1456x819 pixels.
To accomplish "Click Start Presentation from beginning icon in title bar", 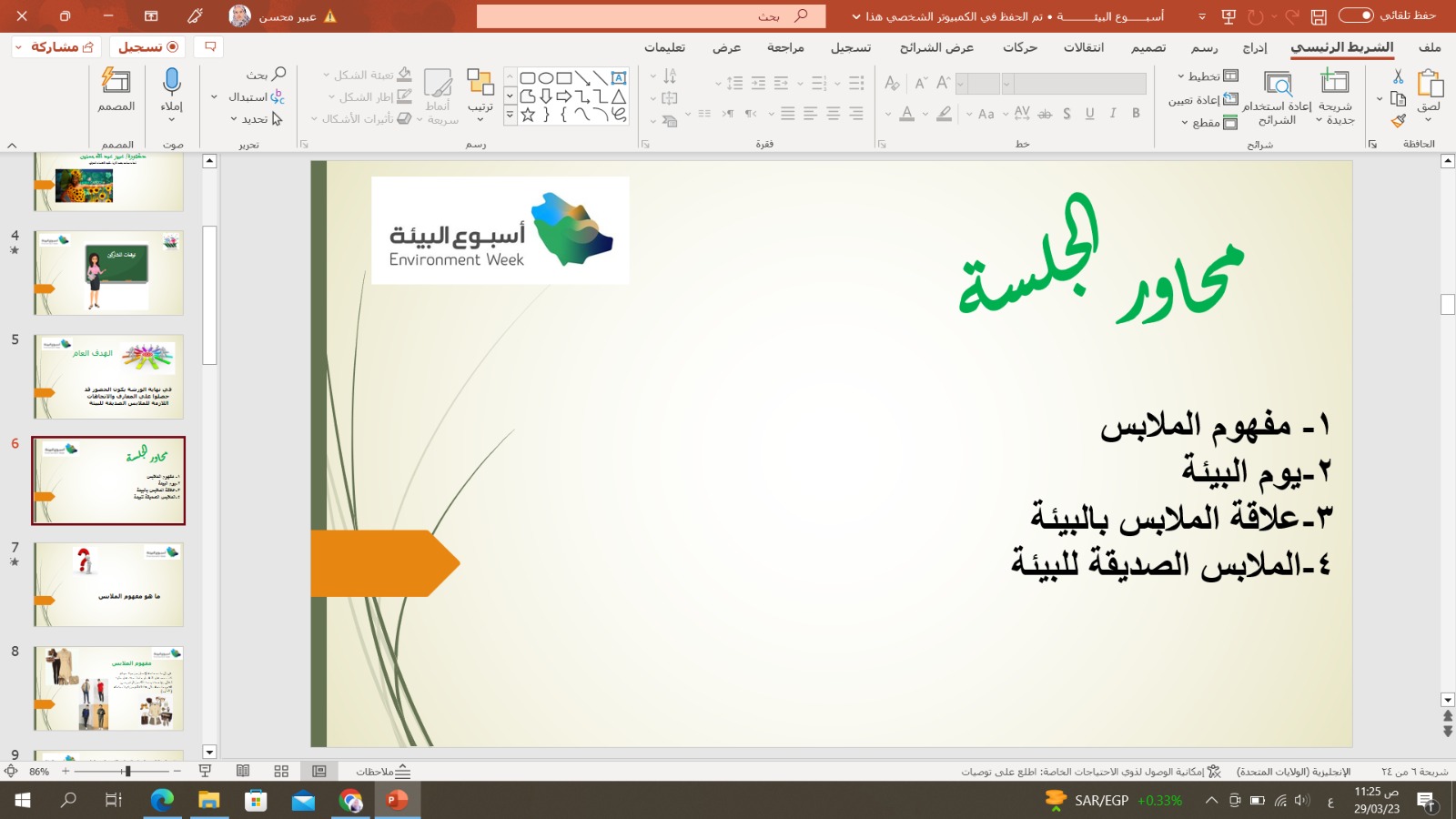I will 1228,16.
